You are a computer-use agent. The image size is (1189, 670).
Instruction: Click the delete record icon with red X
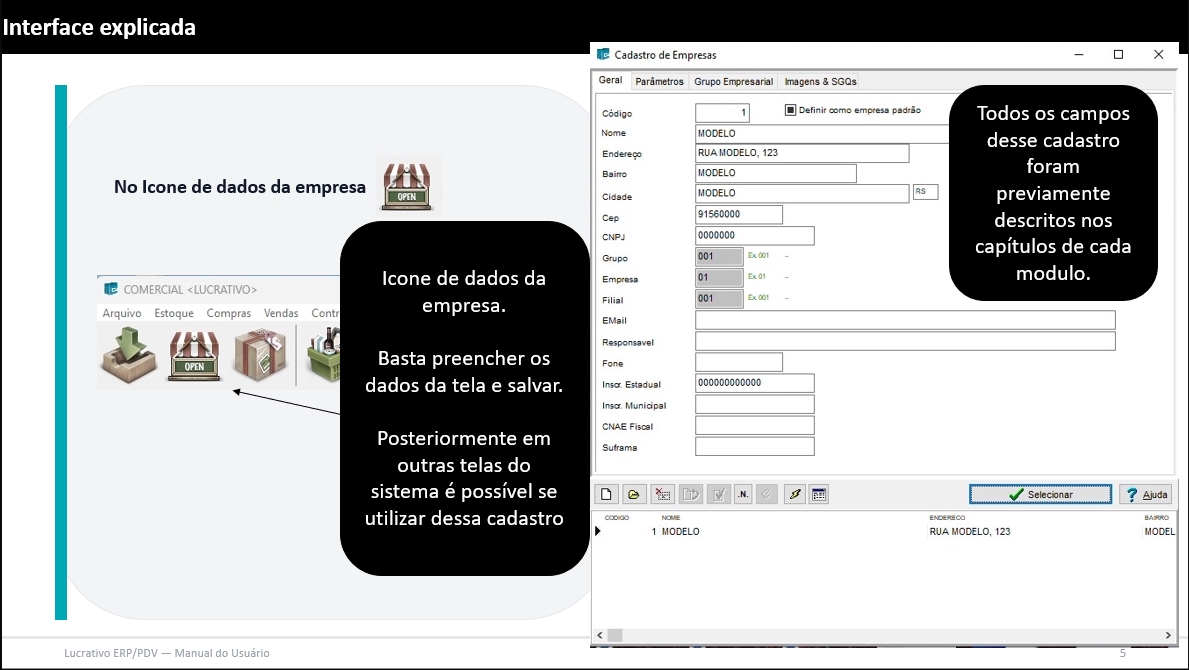point(663,494)
